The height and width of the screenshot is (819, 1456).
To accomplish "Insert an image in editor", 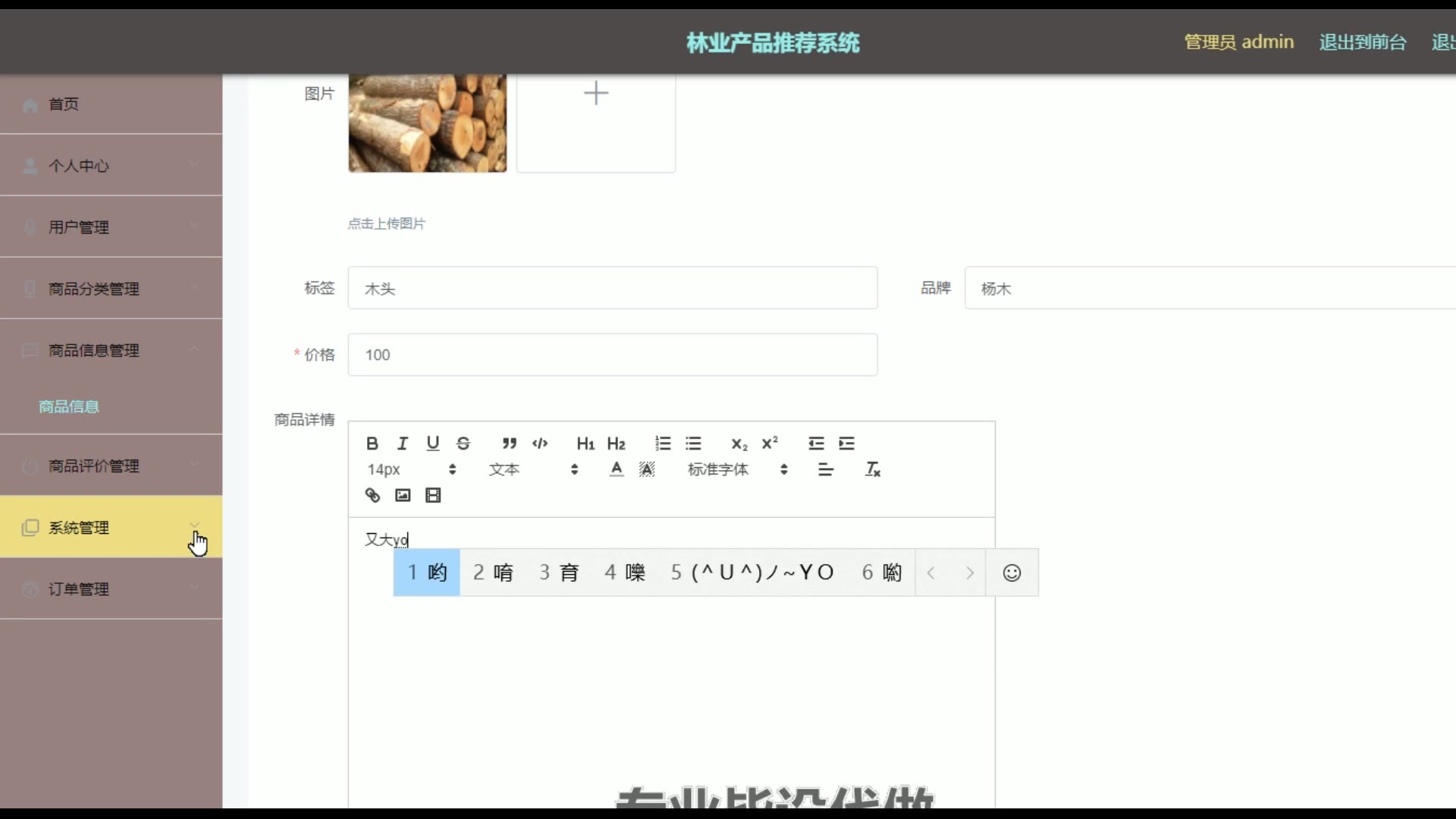I will point(403,495).
